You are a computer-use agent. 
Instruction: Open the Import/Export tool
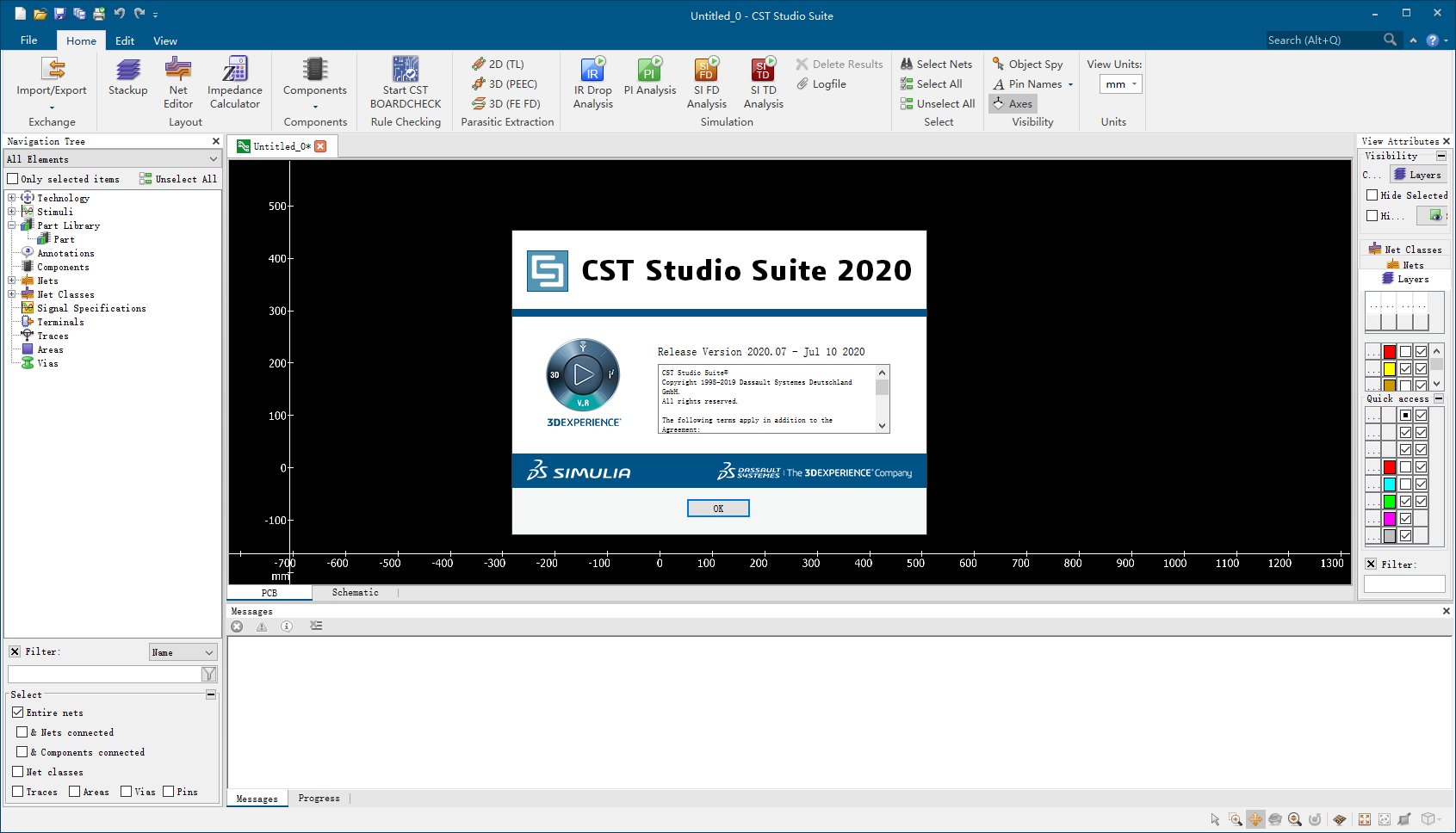[x=52, y=83]
